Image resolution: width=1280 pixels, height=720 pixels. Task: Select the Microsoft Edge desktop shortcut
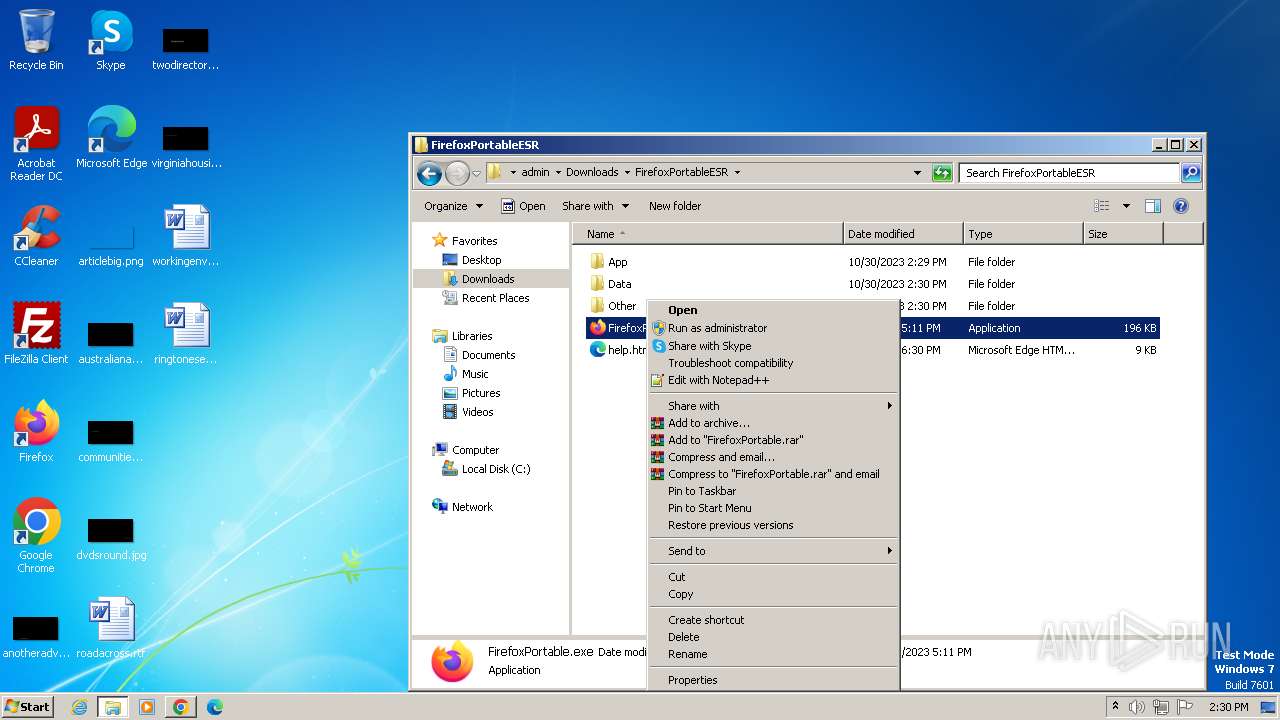coord(111,138)
